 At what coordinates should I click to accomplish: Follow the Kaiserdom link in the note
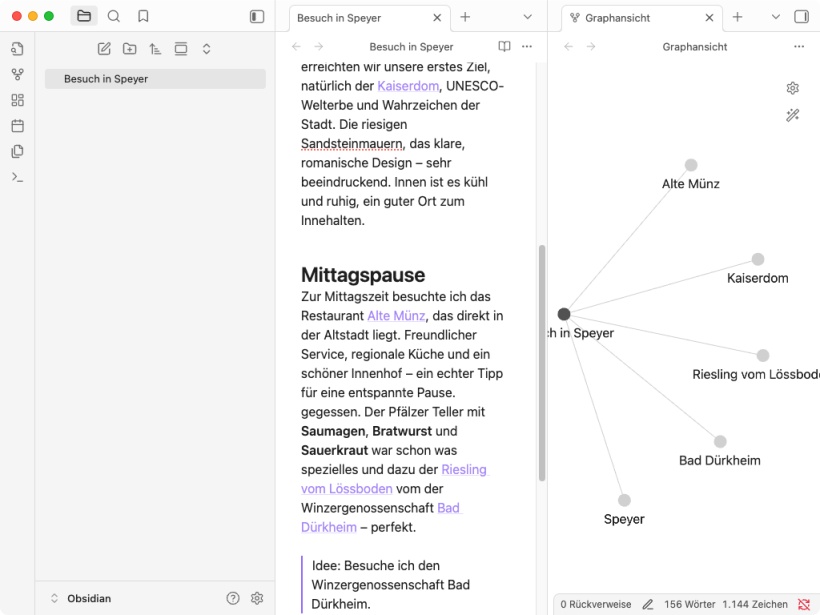(408, 86)
